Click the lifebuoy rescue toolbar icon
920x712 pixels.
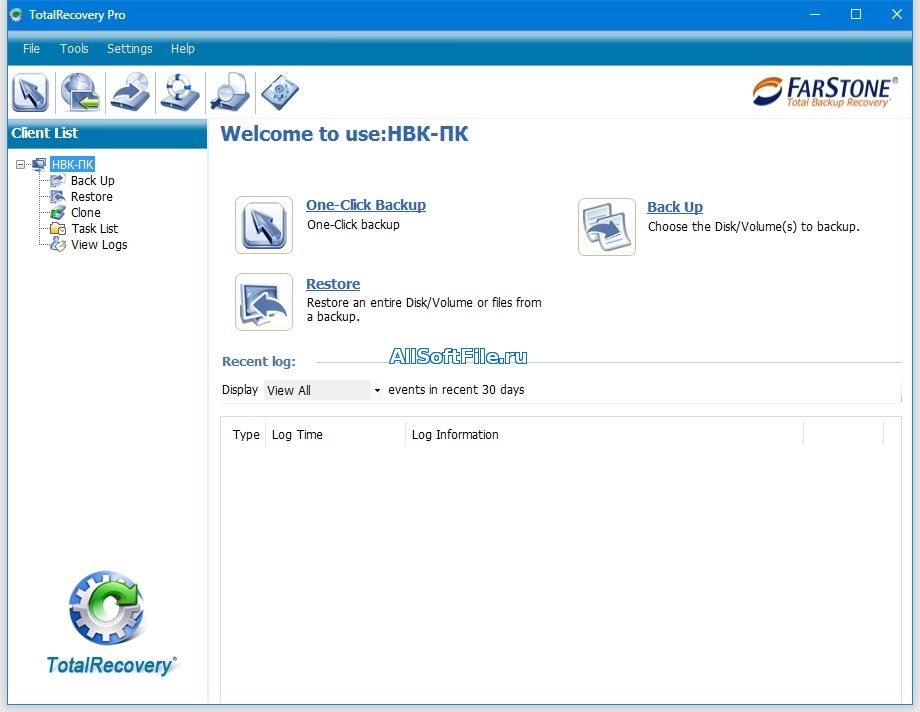pos(181,93)
